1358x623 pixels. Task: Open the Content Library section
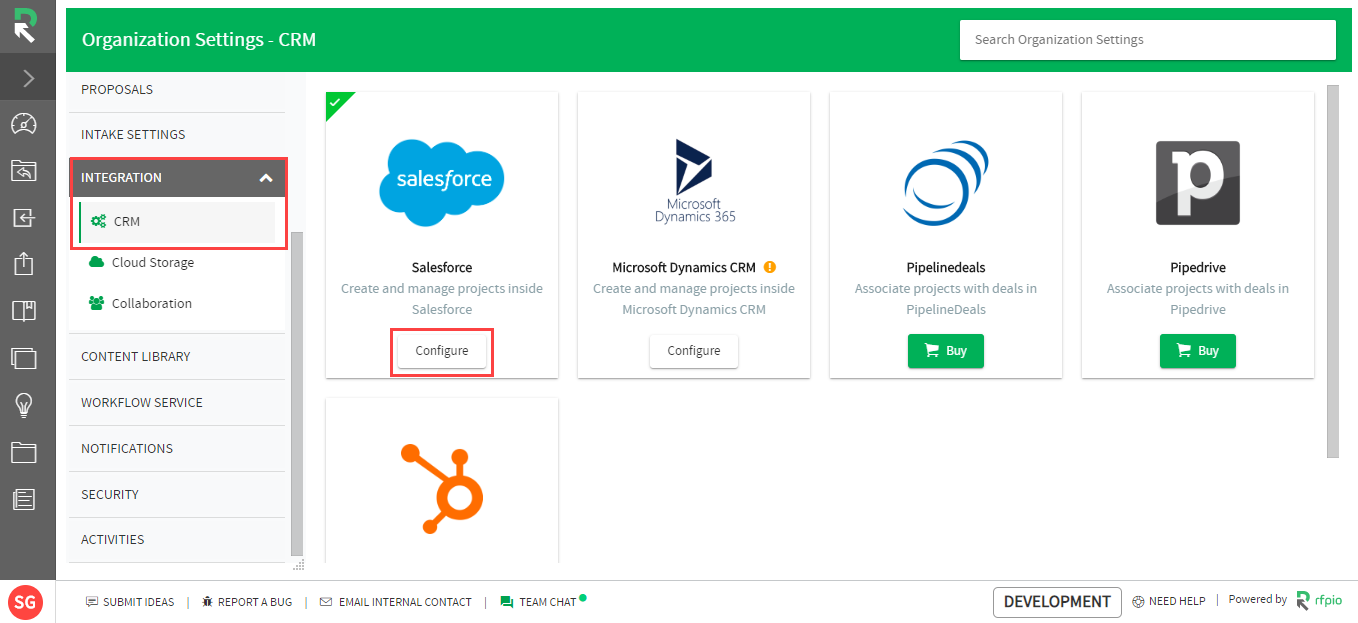click(x=177, y=356)
